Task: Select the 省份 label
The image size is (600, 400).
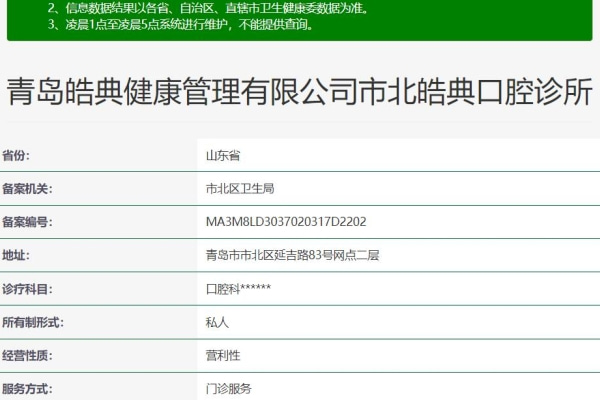Action: tap(16, 156)
